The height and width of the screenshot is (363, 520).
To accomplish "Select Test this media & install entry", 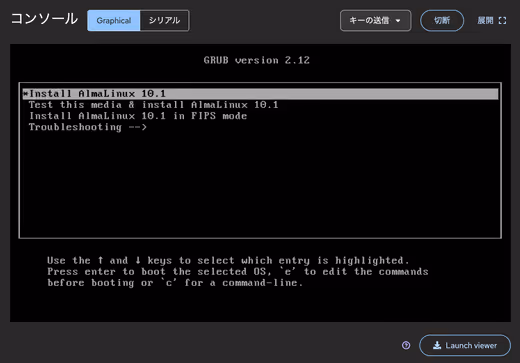I will point(153,105).
